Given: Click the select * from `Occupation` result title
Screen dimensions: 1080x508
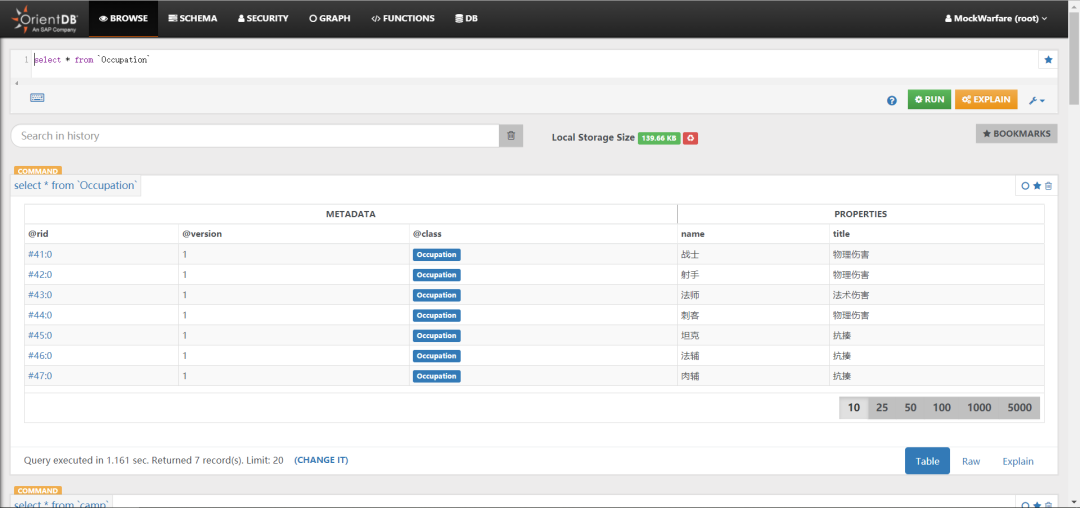Looking at the screenshot, I should click(76, 185).
